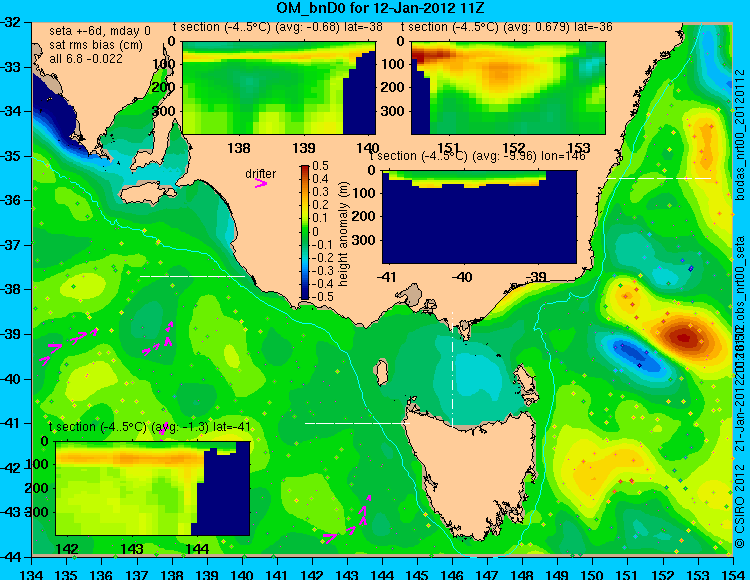The image size is (750, 580).
Task: Click the section title ending lon=146
Action: pos(478,156)
